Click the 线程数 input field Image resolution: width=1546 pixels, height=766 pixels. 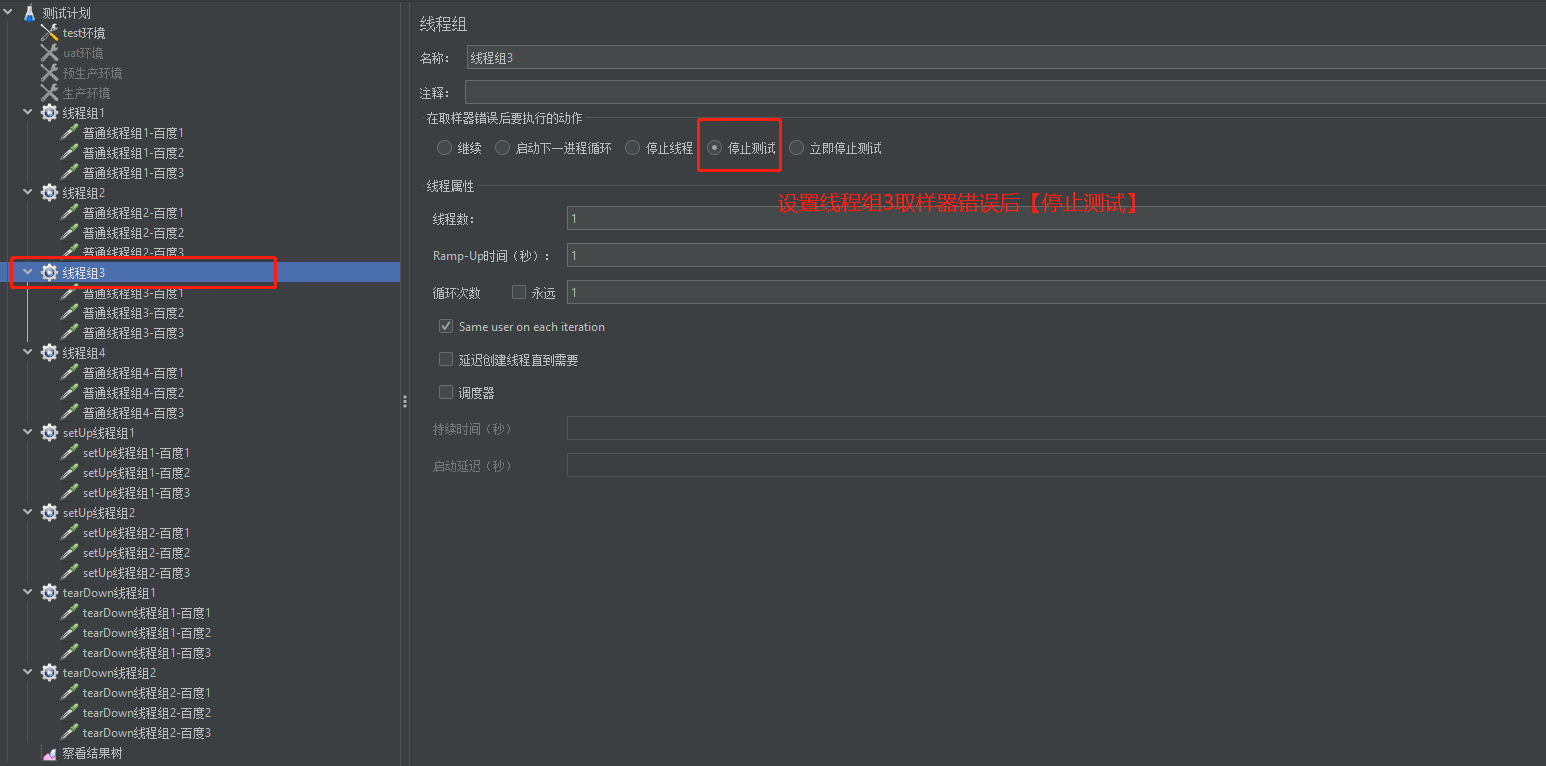[x=1056, y=219]
